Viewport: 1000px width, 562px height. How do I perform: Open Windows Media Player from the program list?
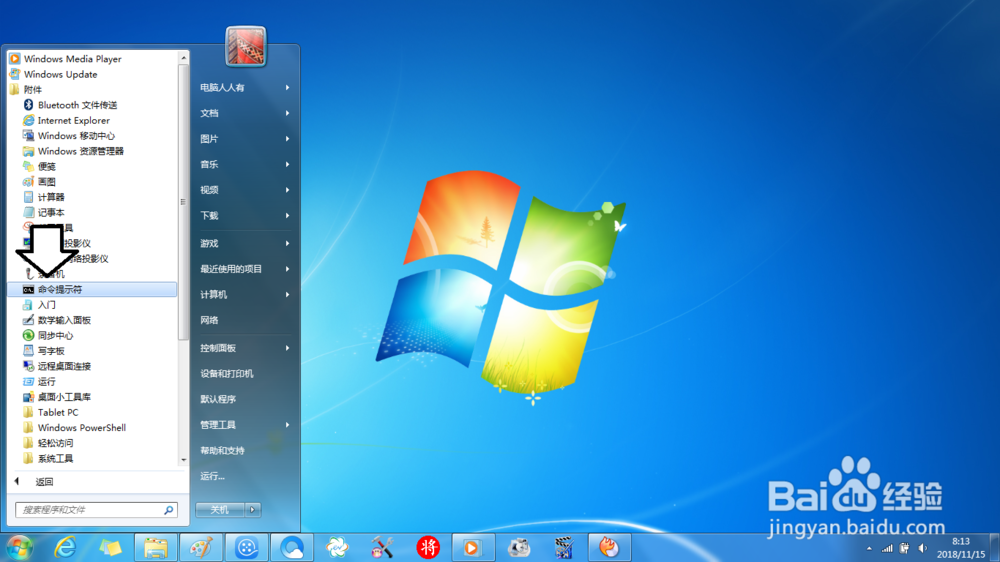coord(72,59)
